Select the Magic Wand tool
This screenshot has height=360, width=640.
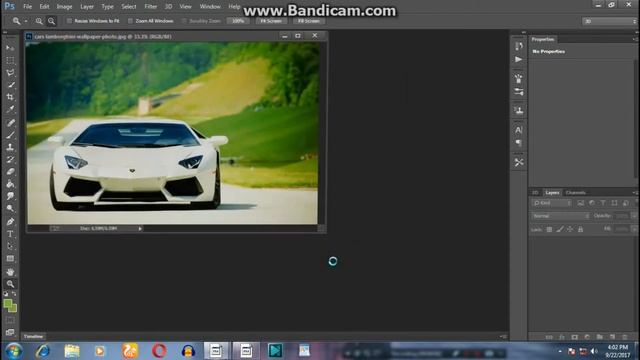click(x=10, y=85)
